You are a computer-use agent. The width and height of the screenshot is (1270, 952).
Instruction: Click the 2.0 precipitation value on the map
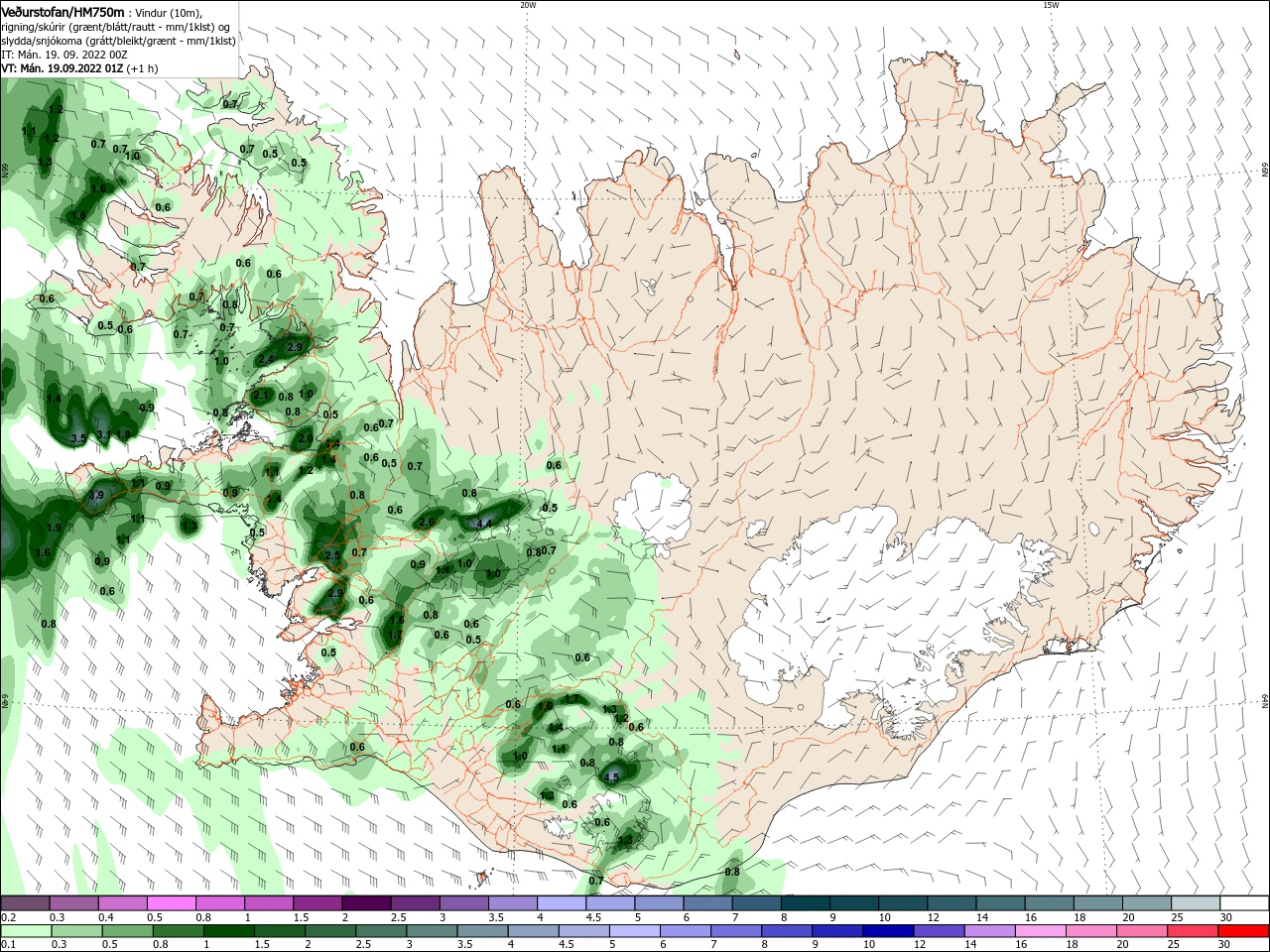[306, 437]
